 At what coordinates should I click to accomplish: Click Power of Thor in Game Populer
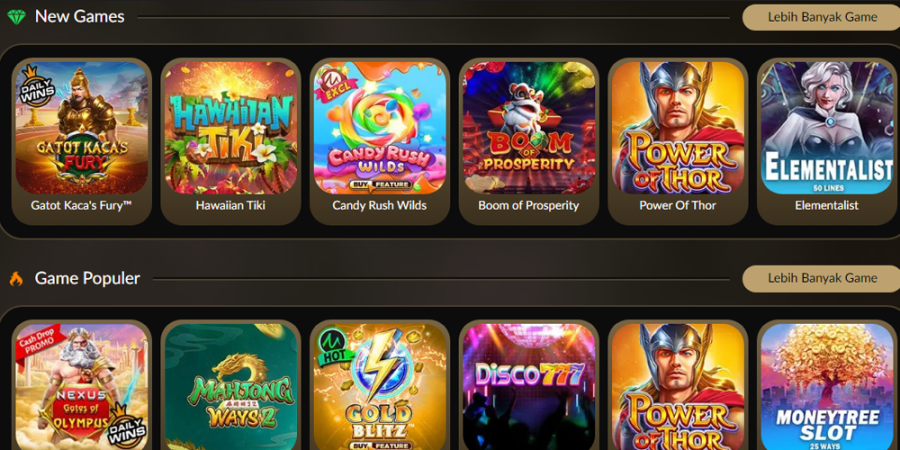click(x=678, y=386)
